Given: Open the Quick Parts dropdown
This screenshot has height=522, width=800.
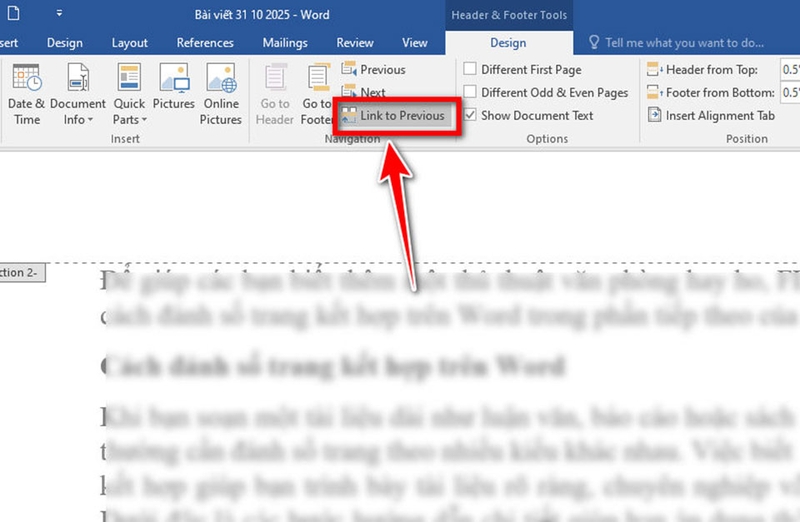Looking at the screenshot, I should pyautogui.click(x=129, y=94).
